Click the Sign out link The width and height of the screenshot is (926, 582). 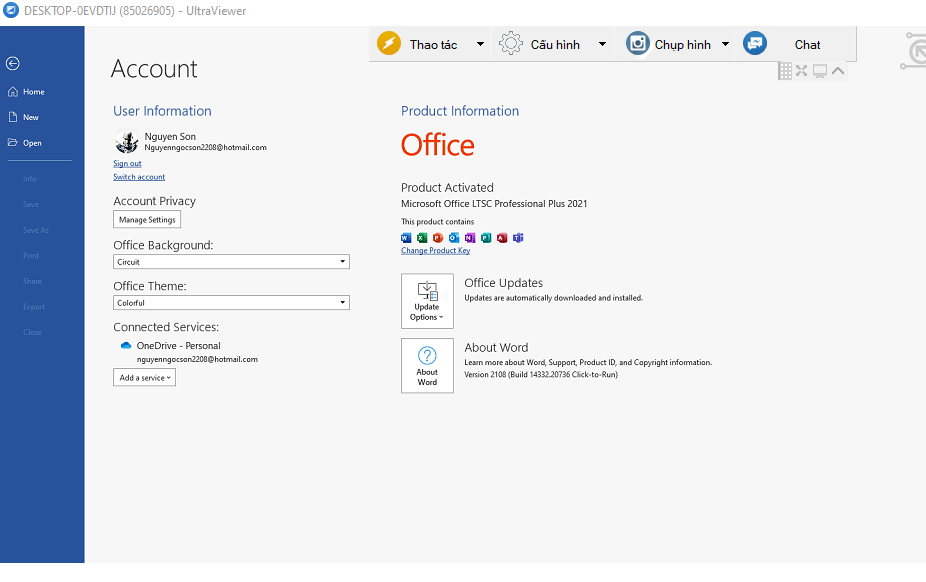[127, 164]
